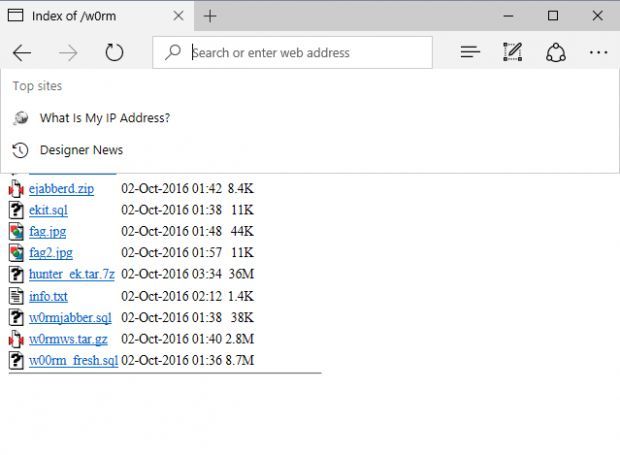
Task: Choose Designer News top site
Action: (81, 150)
